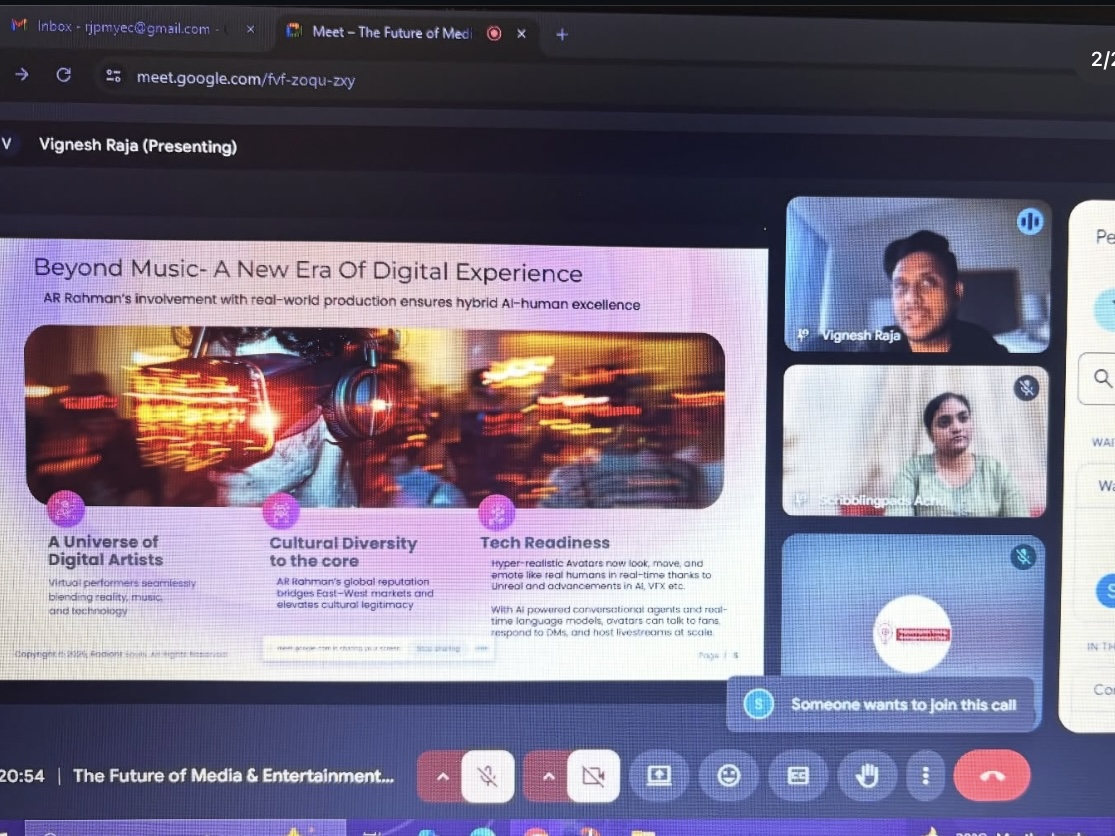This screenshot has width=1115, height=836.
Task: Click the site info icon in address bar
Action: (113, 76)
